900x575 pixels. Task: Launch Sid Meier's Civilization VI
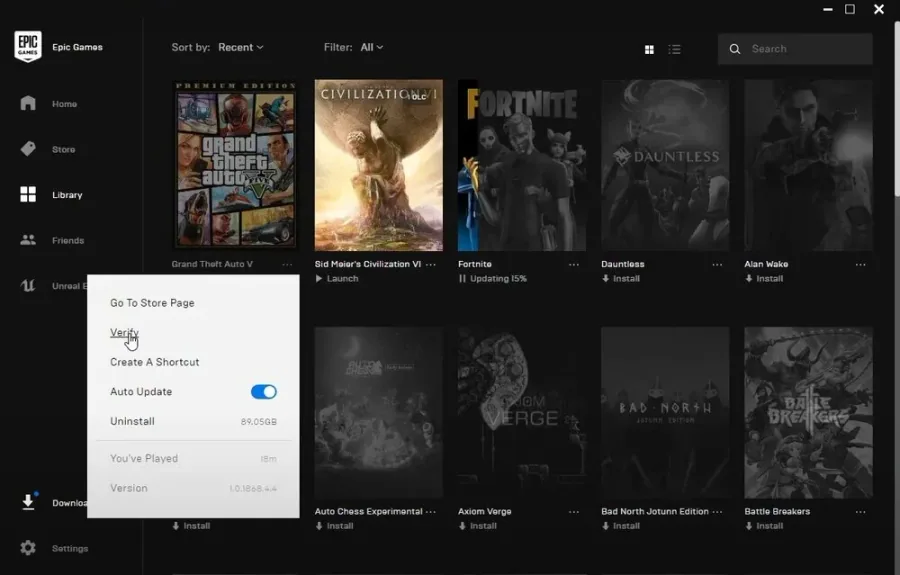pyautogui.click(x=337, y=278)
